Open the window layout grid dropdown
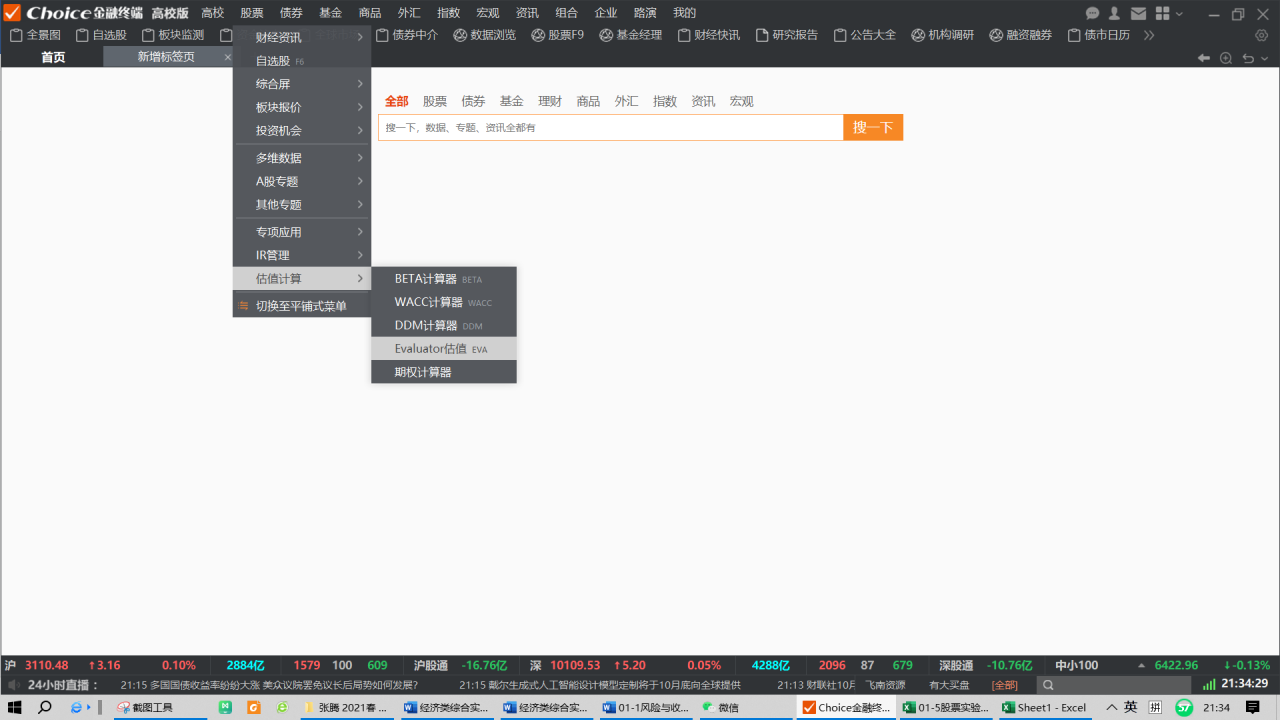This screenshot has width=1280, height=720. [1169, 13]
